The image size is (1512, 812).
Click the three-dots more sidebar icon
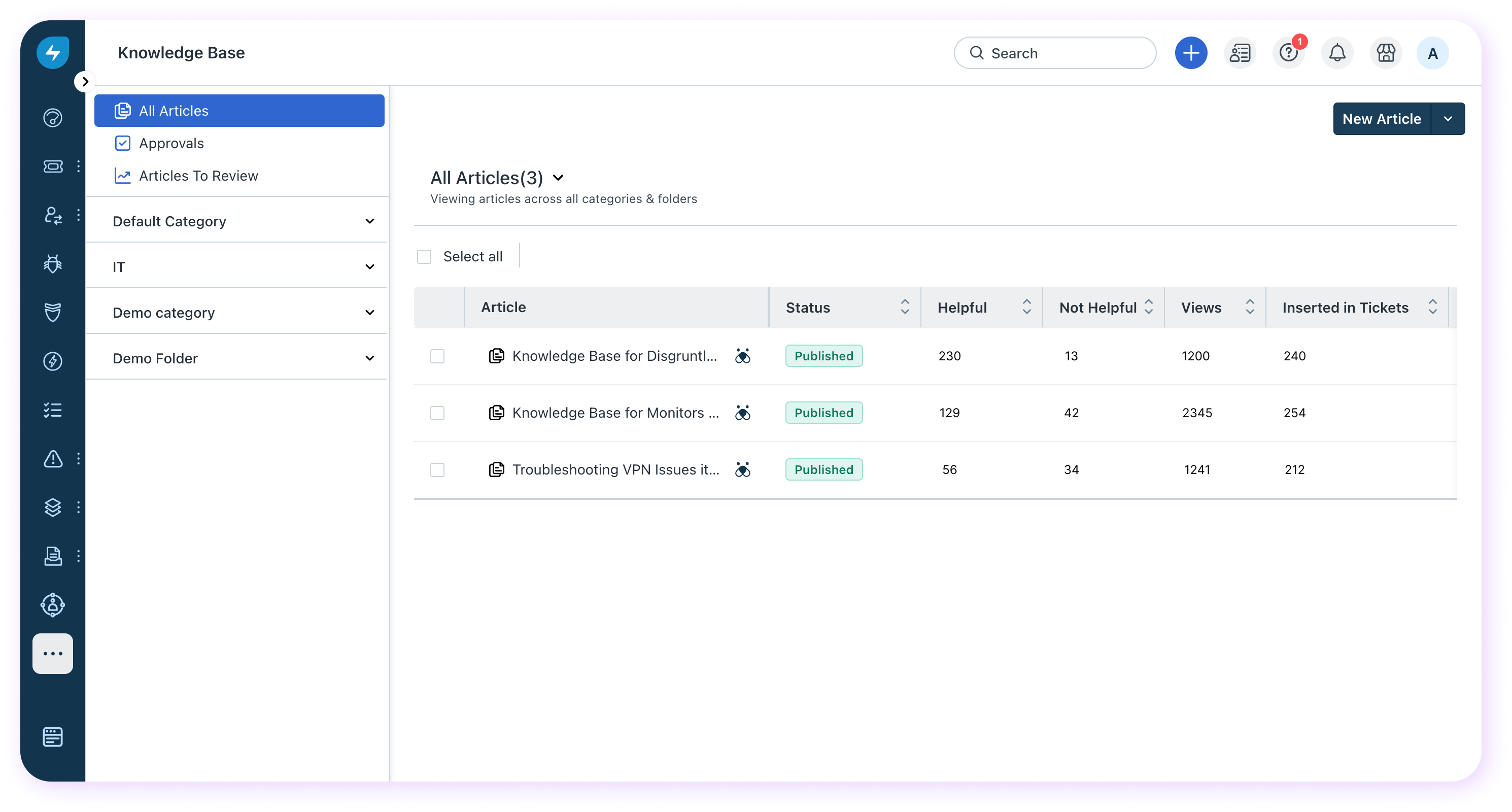click(x=53, y=654)
